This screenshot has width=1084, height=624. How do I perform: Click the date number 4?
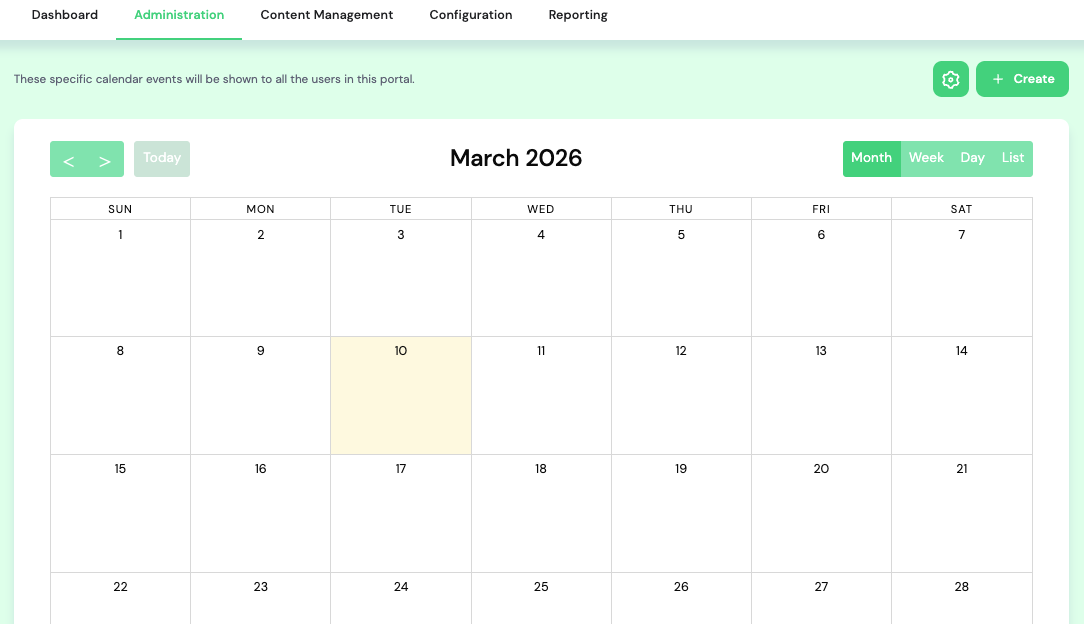point(541,235)
